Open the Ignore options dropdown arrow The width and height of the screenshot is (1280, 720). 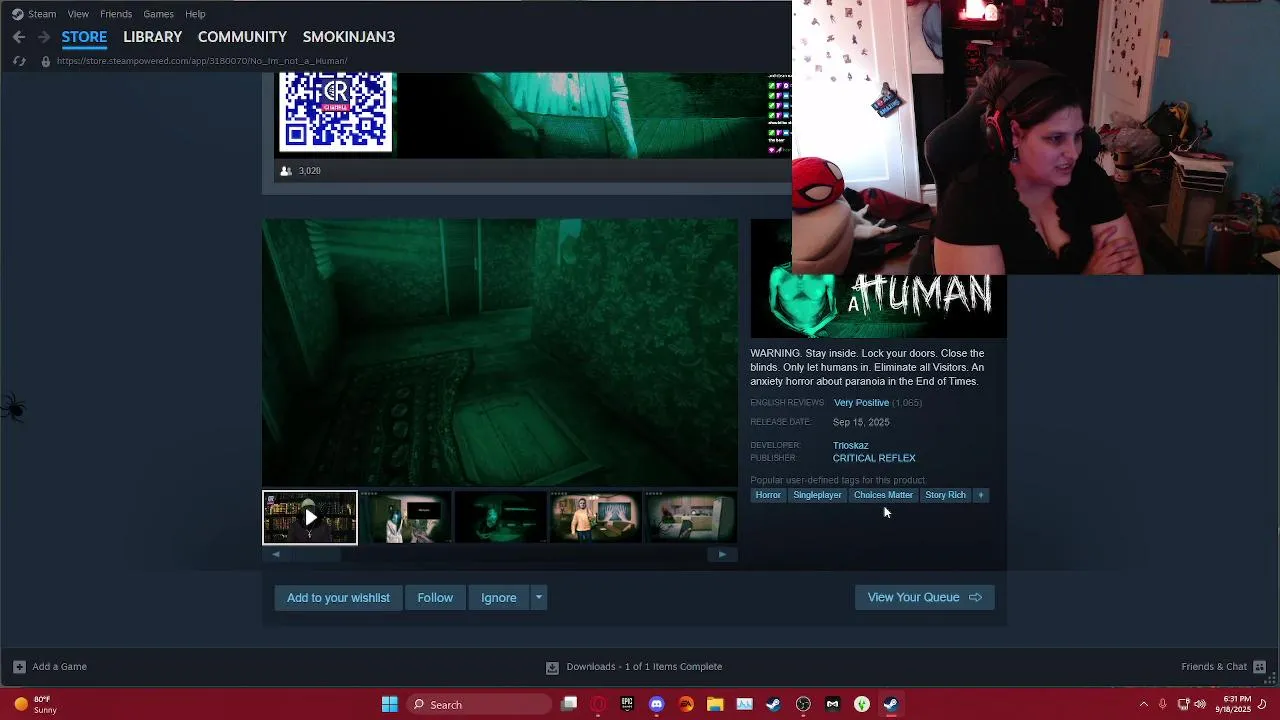(x=538, y=598)
